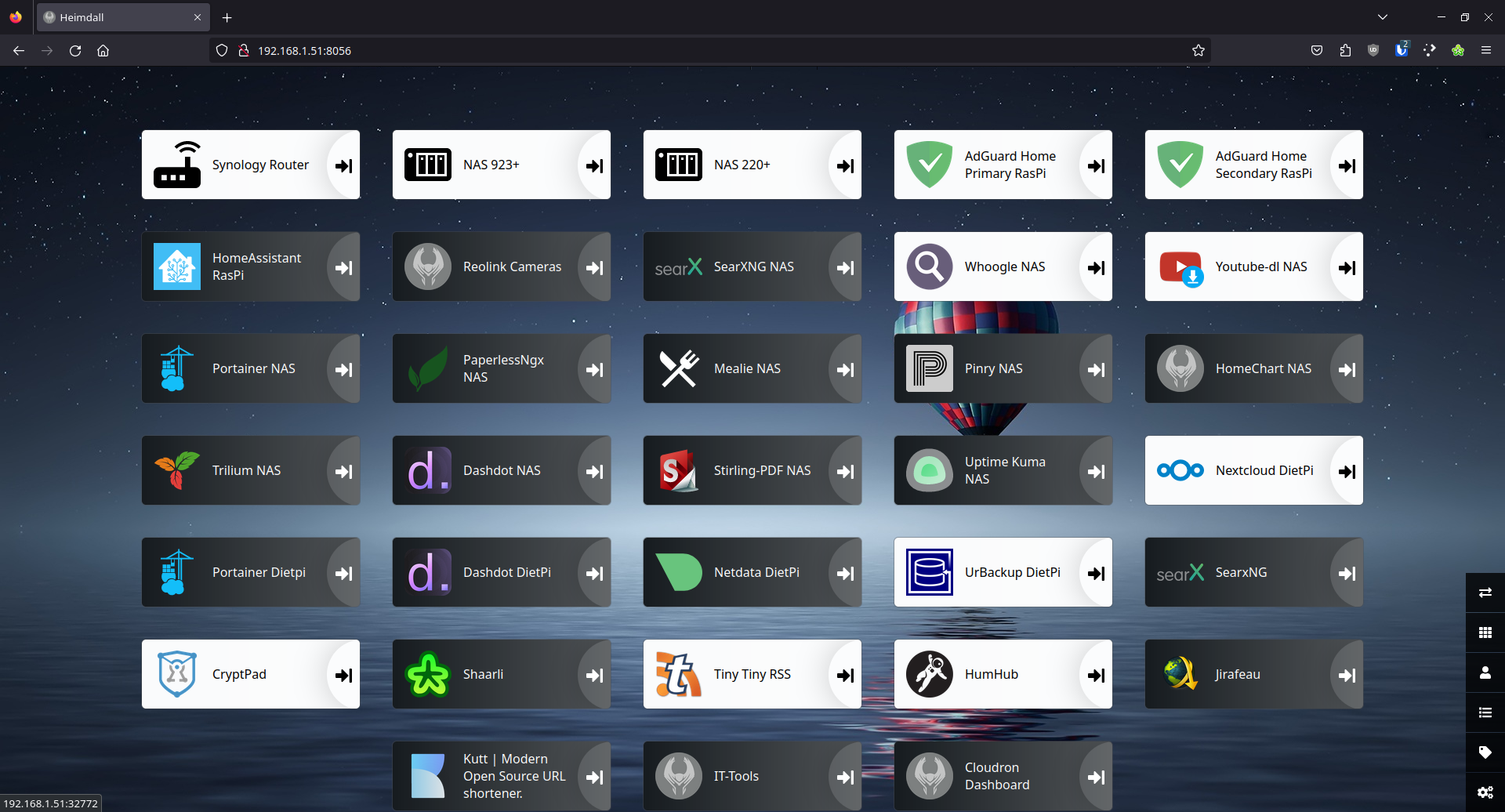
Task: Click the Youtube-dl NAS download icon
Action: (x=1181, y=268)
